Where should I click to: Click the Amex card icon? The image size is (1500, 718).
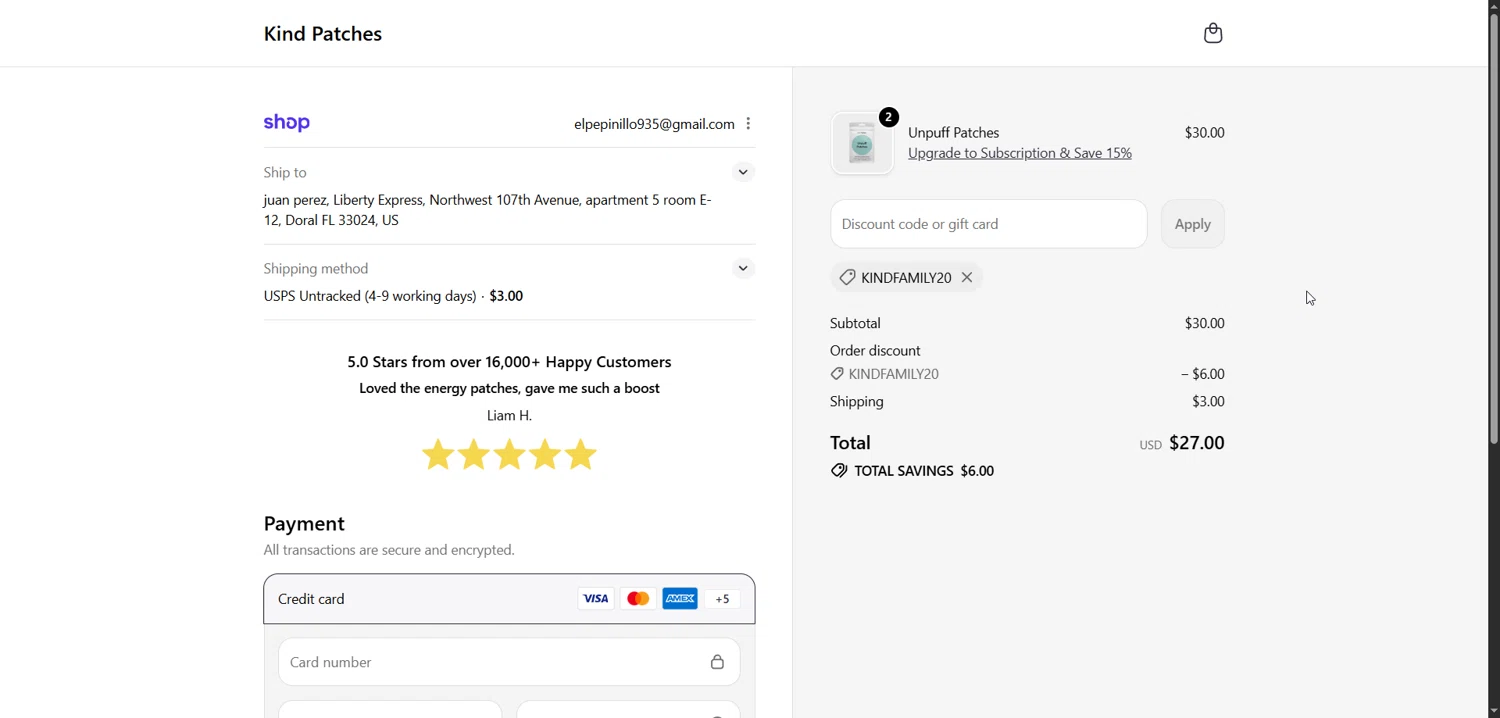tap(680, 599)
